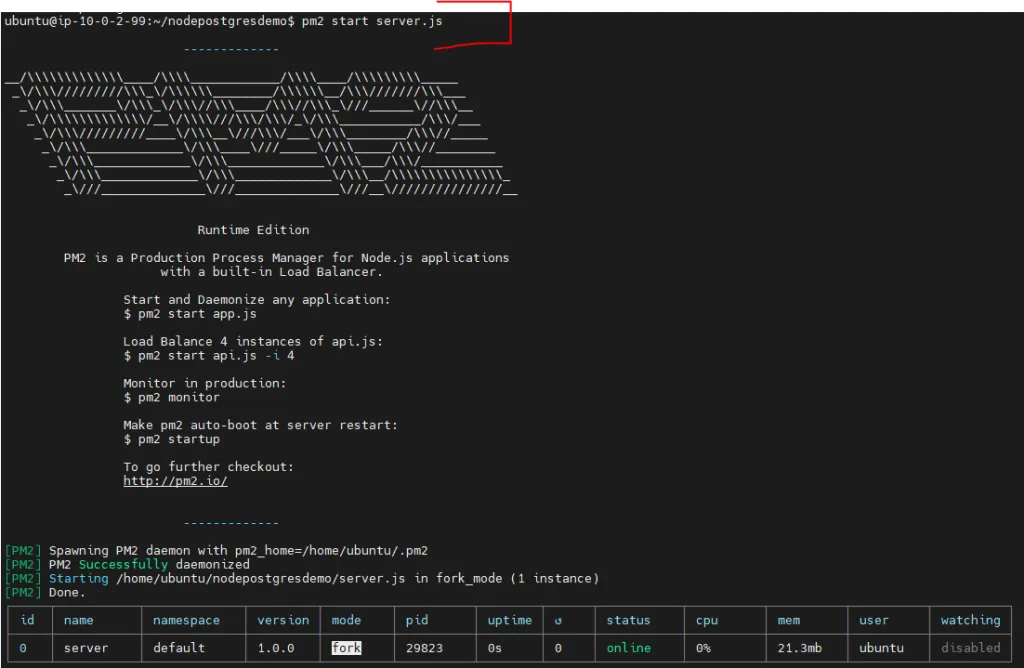Click the 'disabled' watching cell
The height and width of the screenshot is (668, 1024).
click(x=970, y=648)
